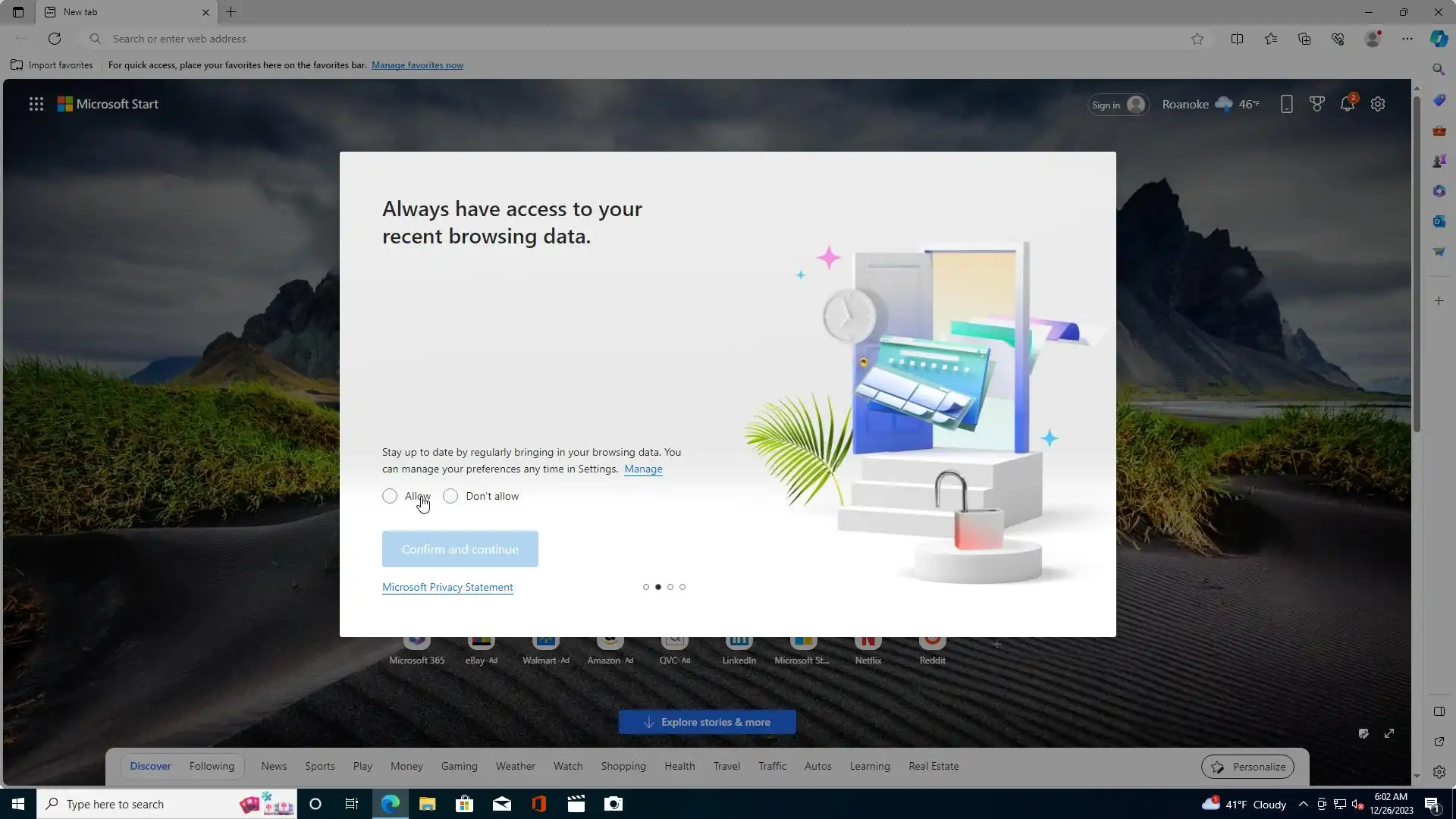Open Microsoft Rewards trophy icon
This screenshot has height=819, width=1456.
(x=1316, y=105)
